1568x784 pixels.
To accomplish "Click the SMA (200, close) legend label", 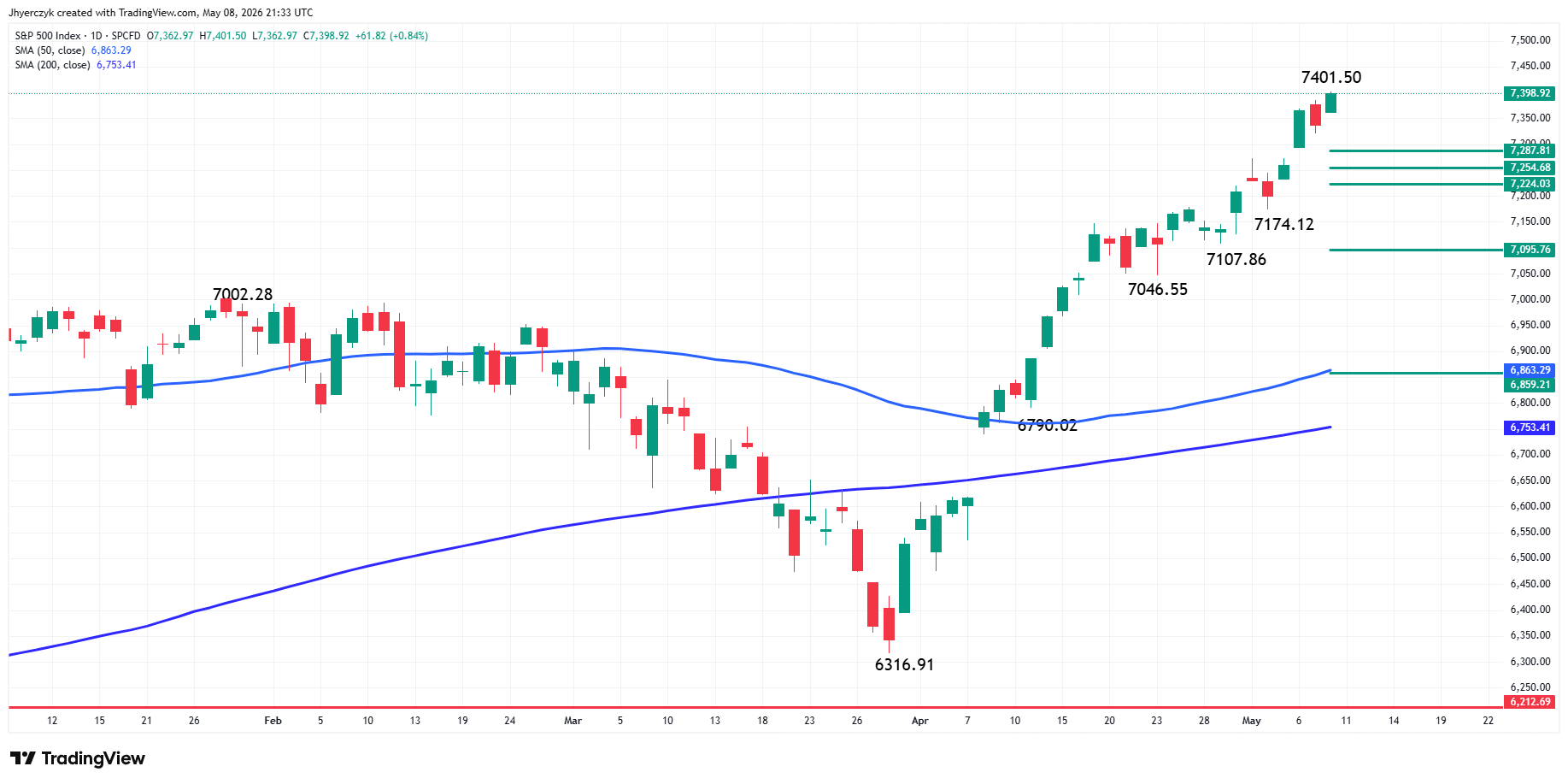I will point(52,65).
